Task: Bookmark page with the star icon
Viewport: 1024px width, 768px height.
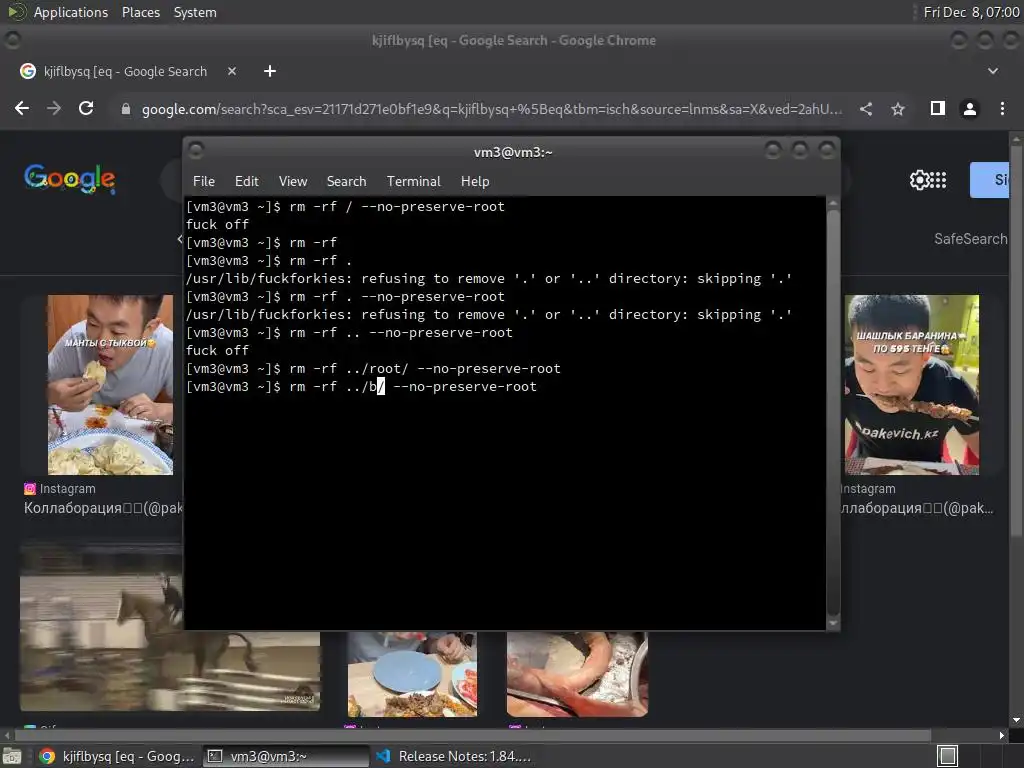Action: coord(898,109)
